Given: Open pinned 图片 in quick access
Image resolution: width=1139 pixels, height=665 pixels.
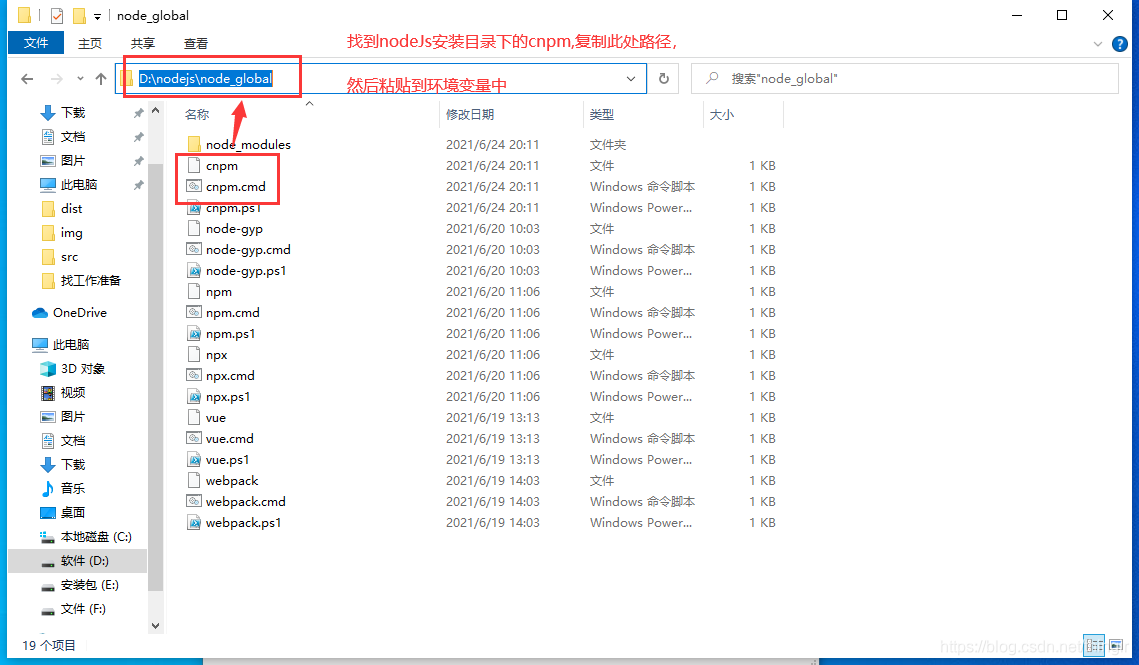Looking at the screenshot, I should pos(73,161).
